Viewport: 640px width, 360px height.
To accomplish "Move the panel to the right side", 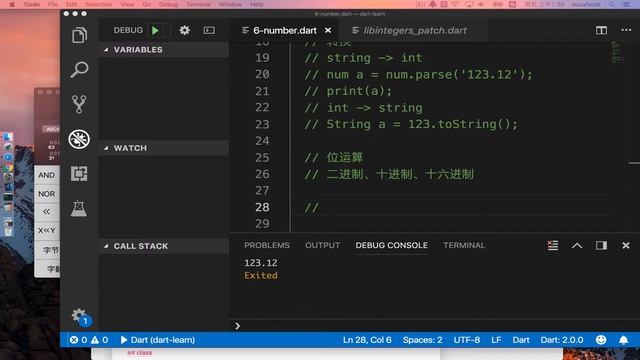I will [601, 245].
